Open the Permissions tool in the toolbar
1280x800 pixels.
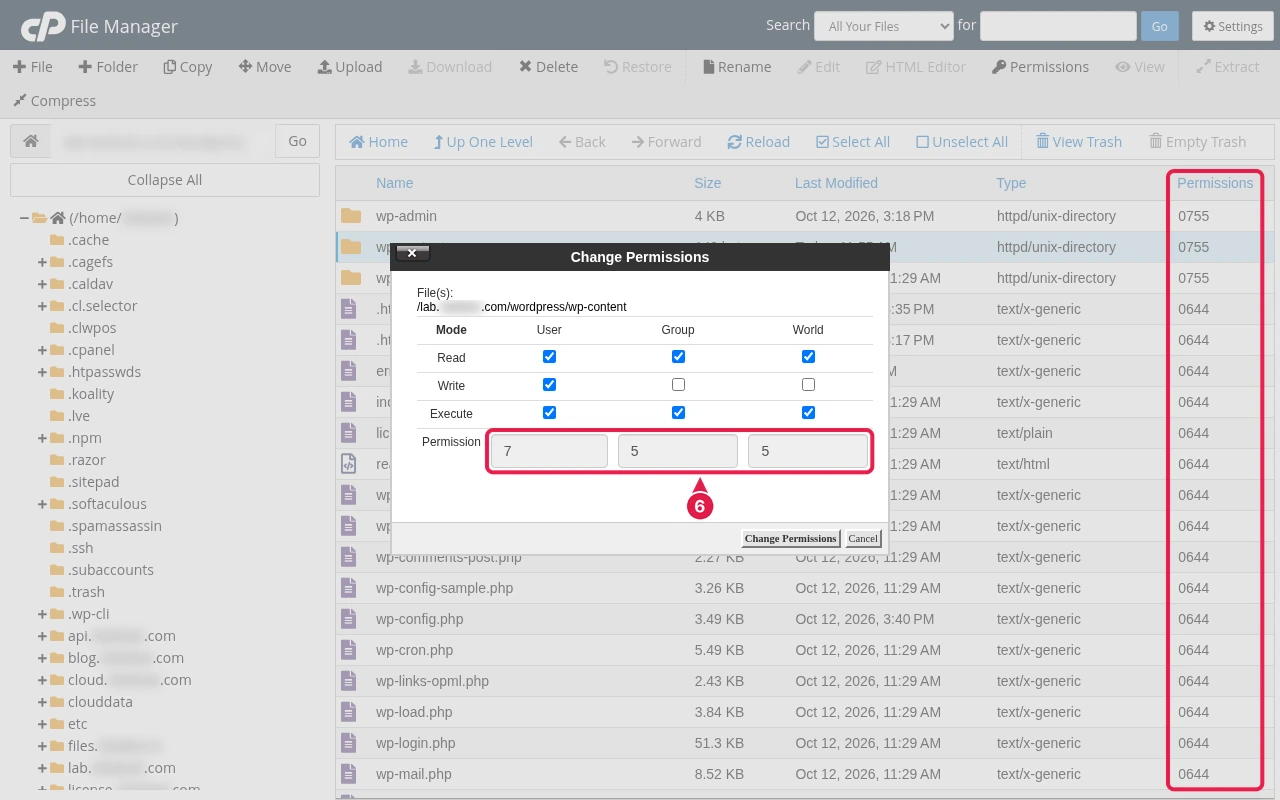[x=1040, y=67]
